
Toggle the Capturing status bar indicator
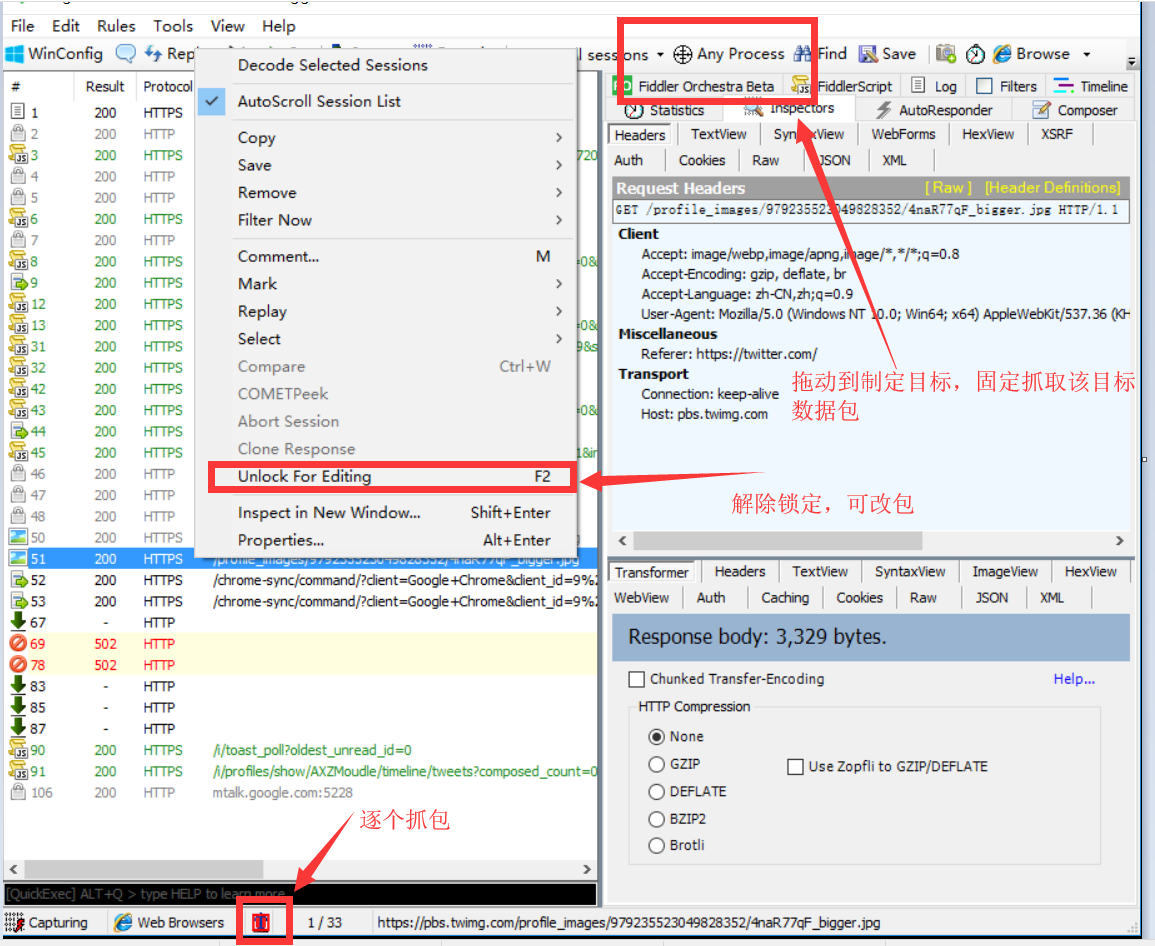pyautogui.click(x=47, y=922)
